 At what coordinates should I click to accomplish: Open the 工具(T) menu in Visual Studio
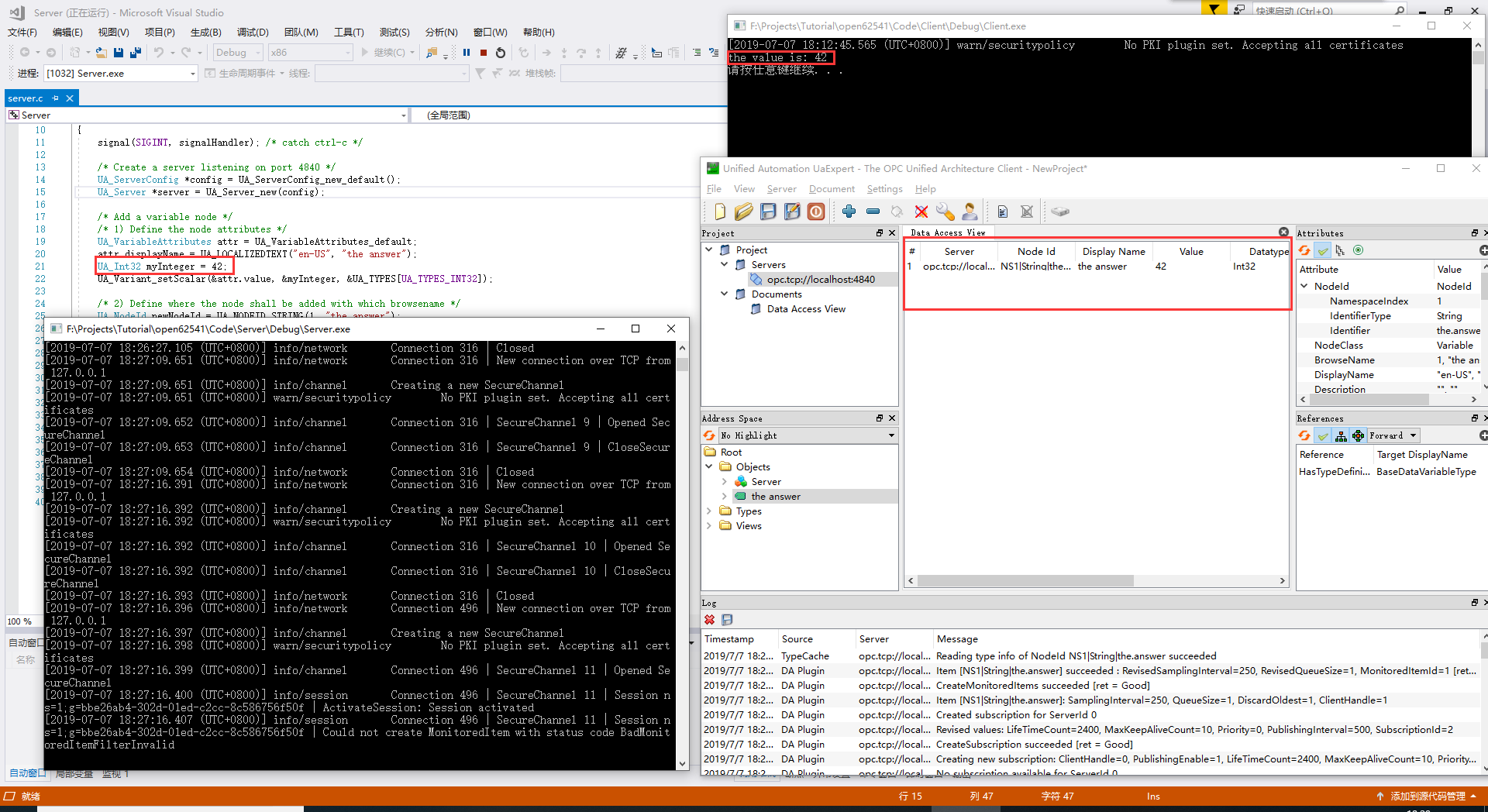(x=349, y=32)
